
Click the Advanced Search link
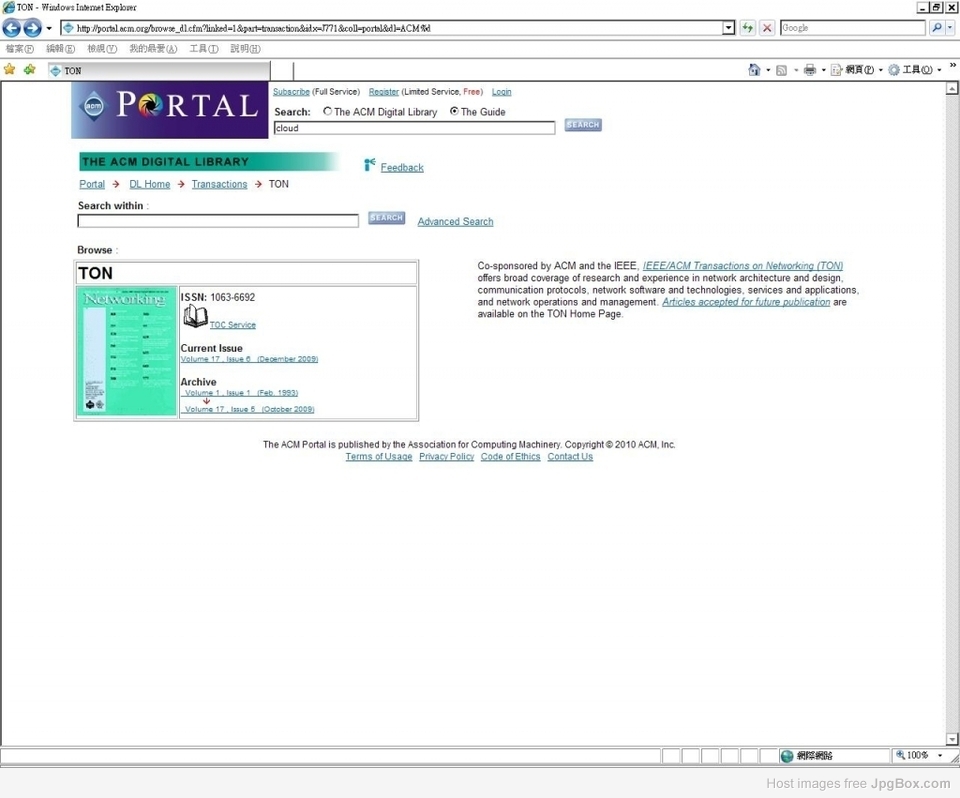click(x=455, y=222)
